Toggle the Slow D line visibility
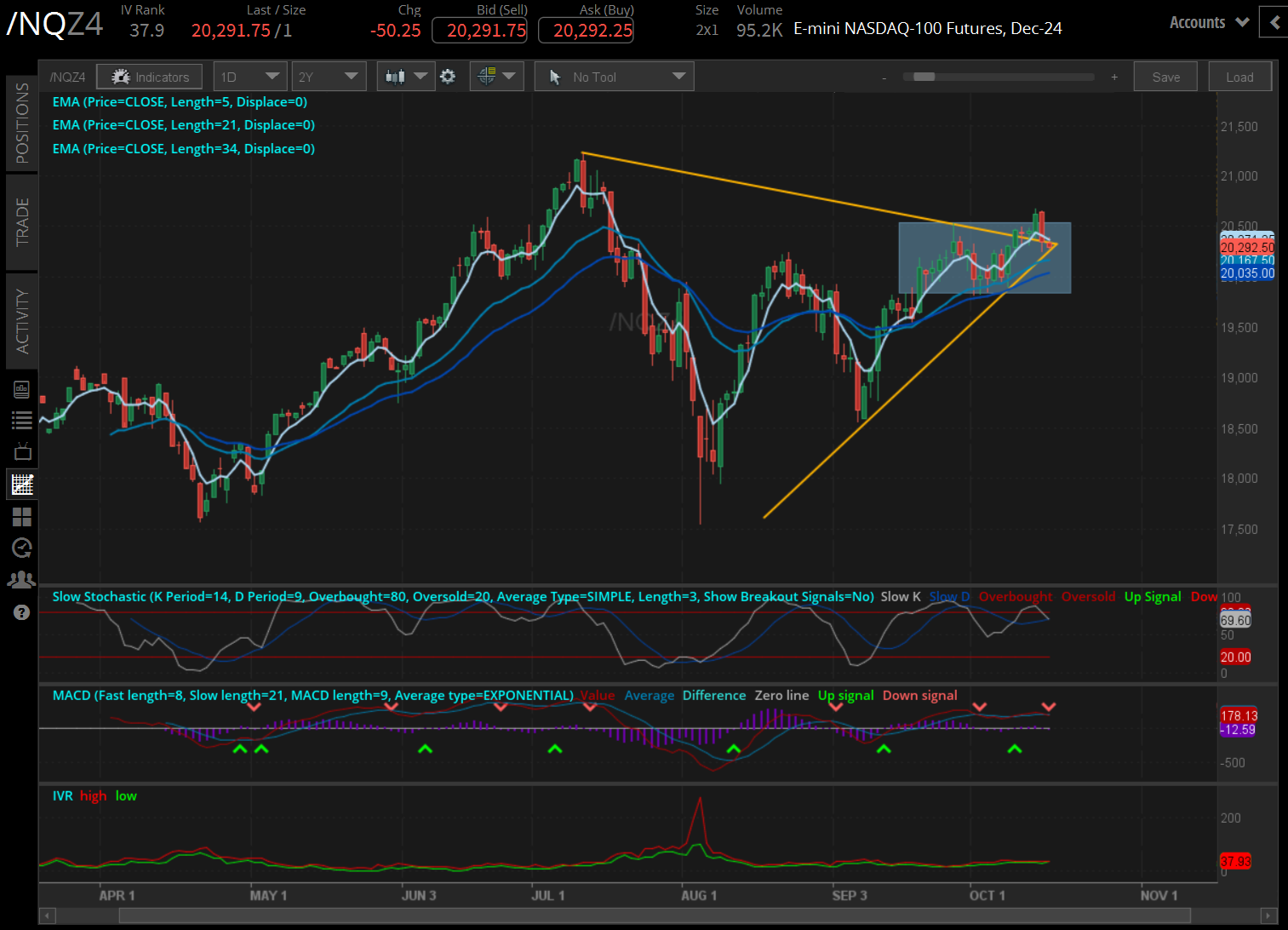The image size is (1288, 930). click(948, 596)
